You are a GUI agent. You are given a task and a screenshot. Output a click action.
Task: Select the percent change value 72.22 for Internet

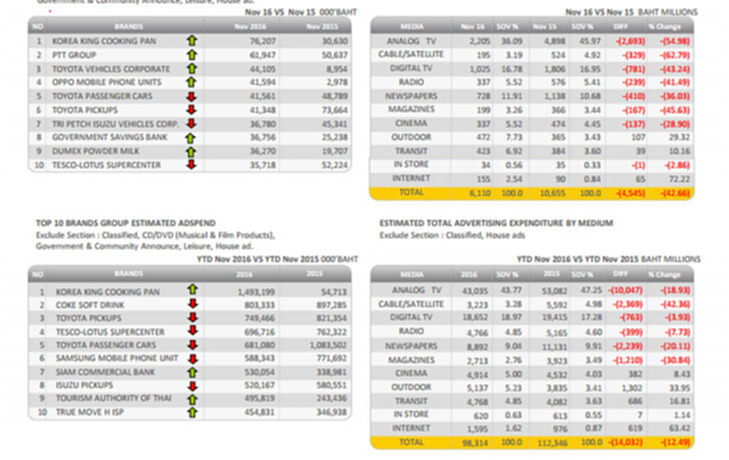pos(679,179)
